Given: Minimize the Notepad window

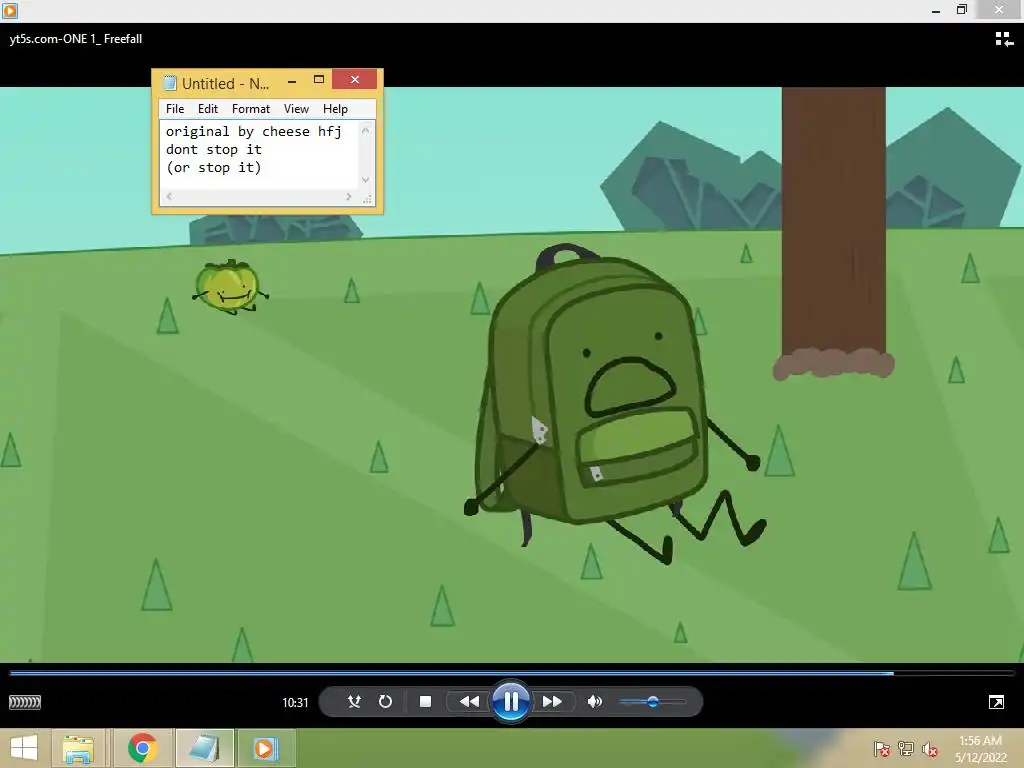Looking at the screenshot, I should pos(292,81).
